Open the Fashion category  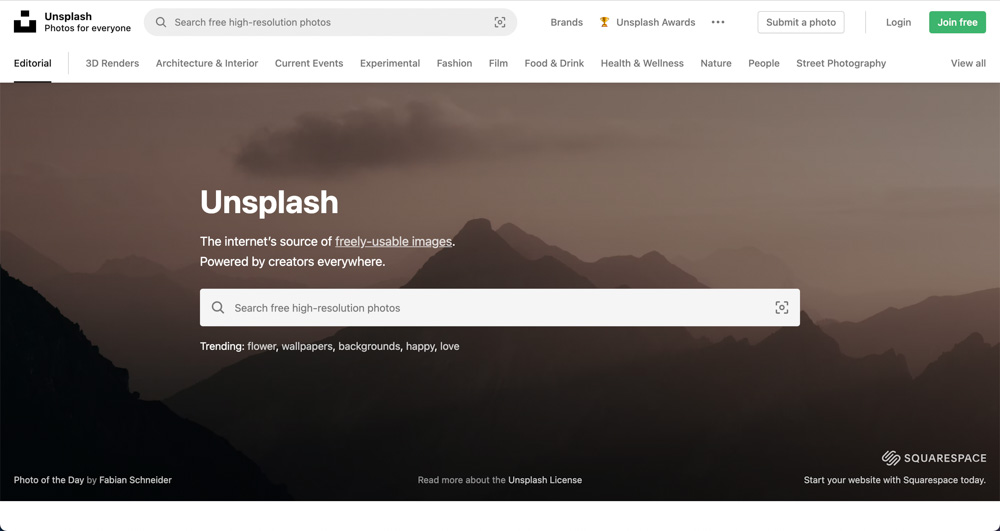pyautogui.click(x=454, y=63)
